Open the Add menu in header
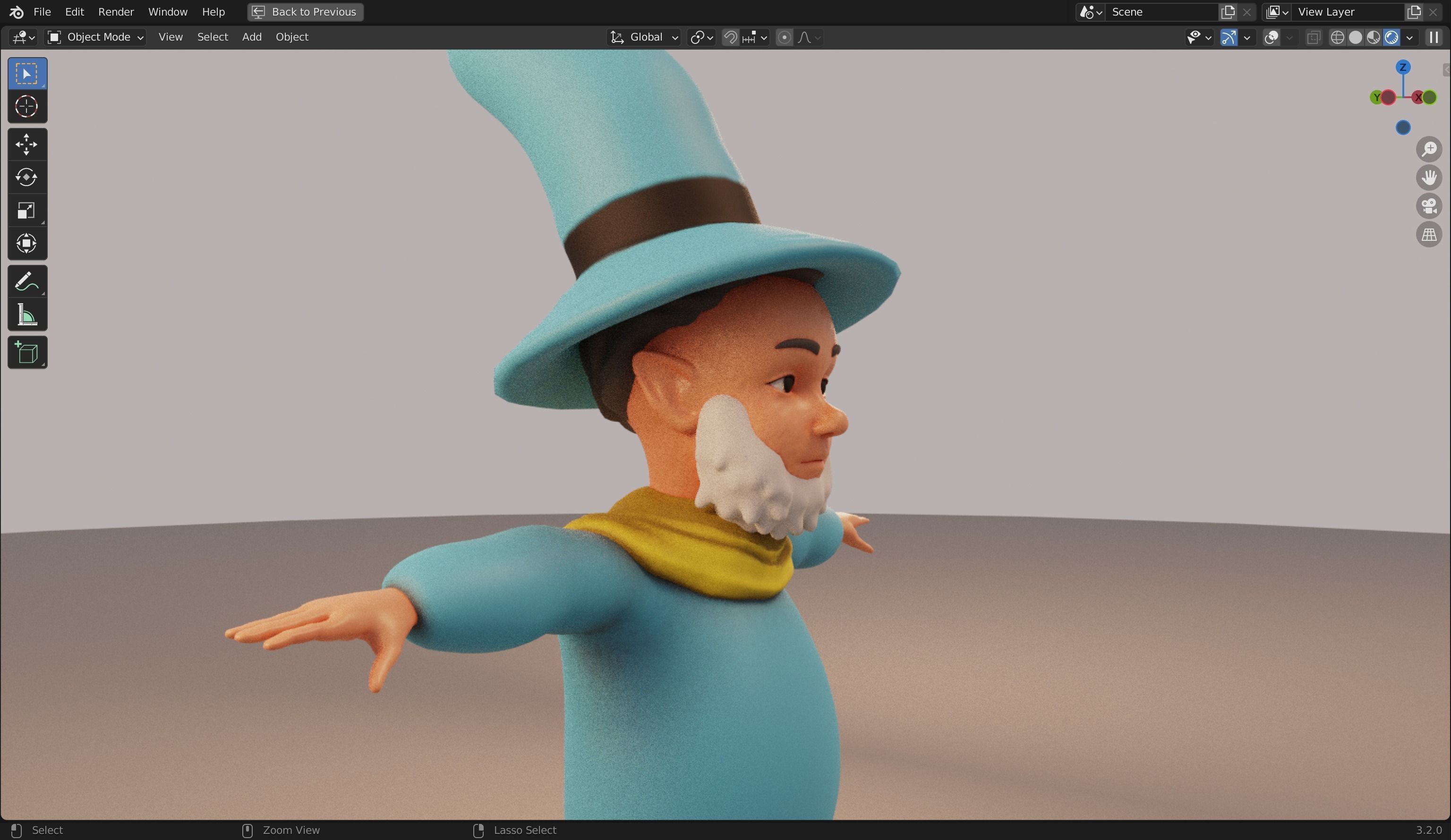The width and height of the screenshot is (1451, 840). click(252, 37)
